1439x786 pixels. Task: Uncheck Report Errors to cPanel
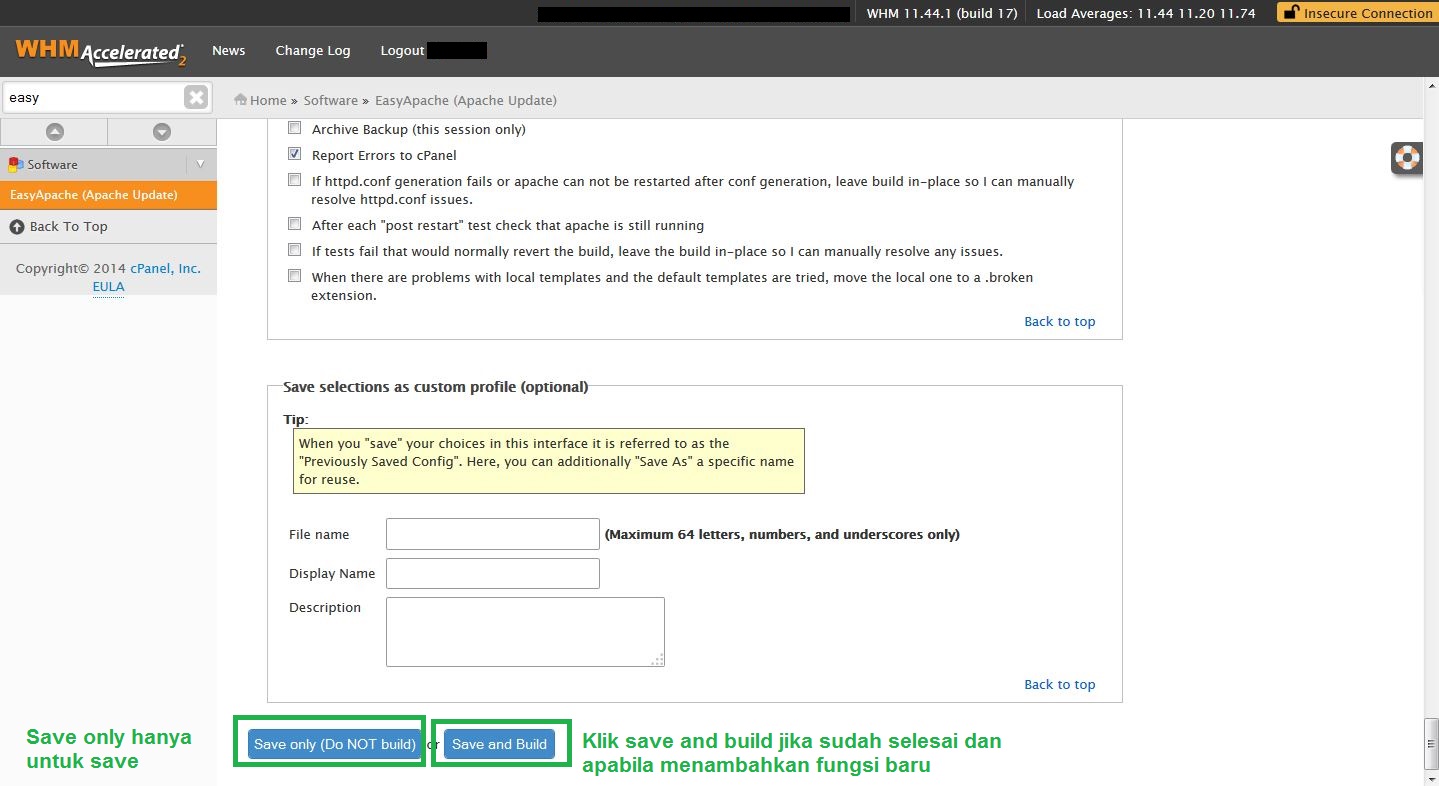[294, 154]
